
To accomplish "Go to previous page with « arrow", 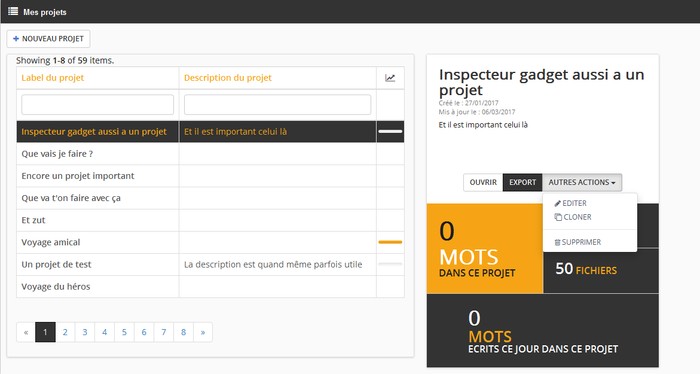I will tap(26, 332).
